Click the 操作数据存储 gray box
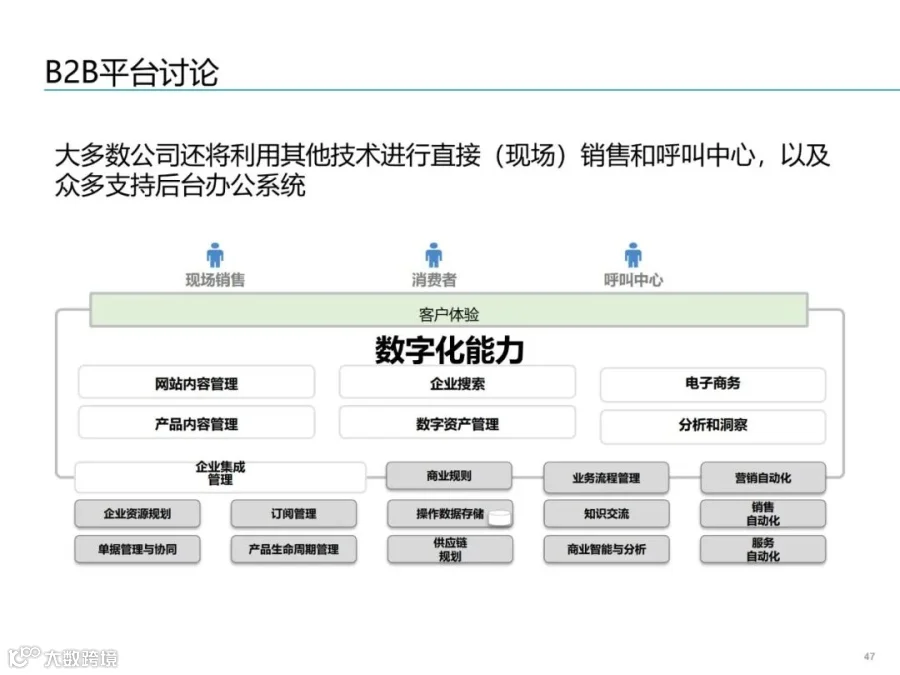 coord(450,514)
